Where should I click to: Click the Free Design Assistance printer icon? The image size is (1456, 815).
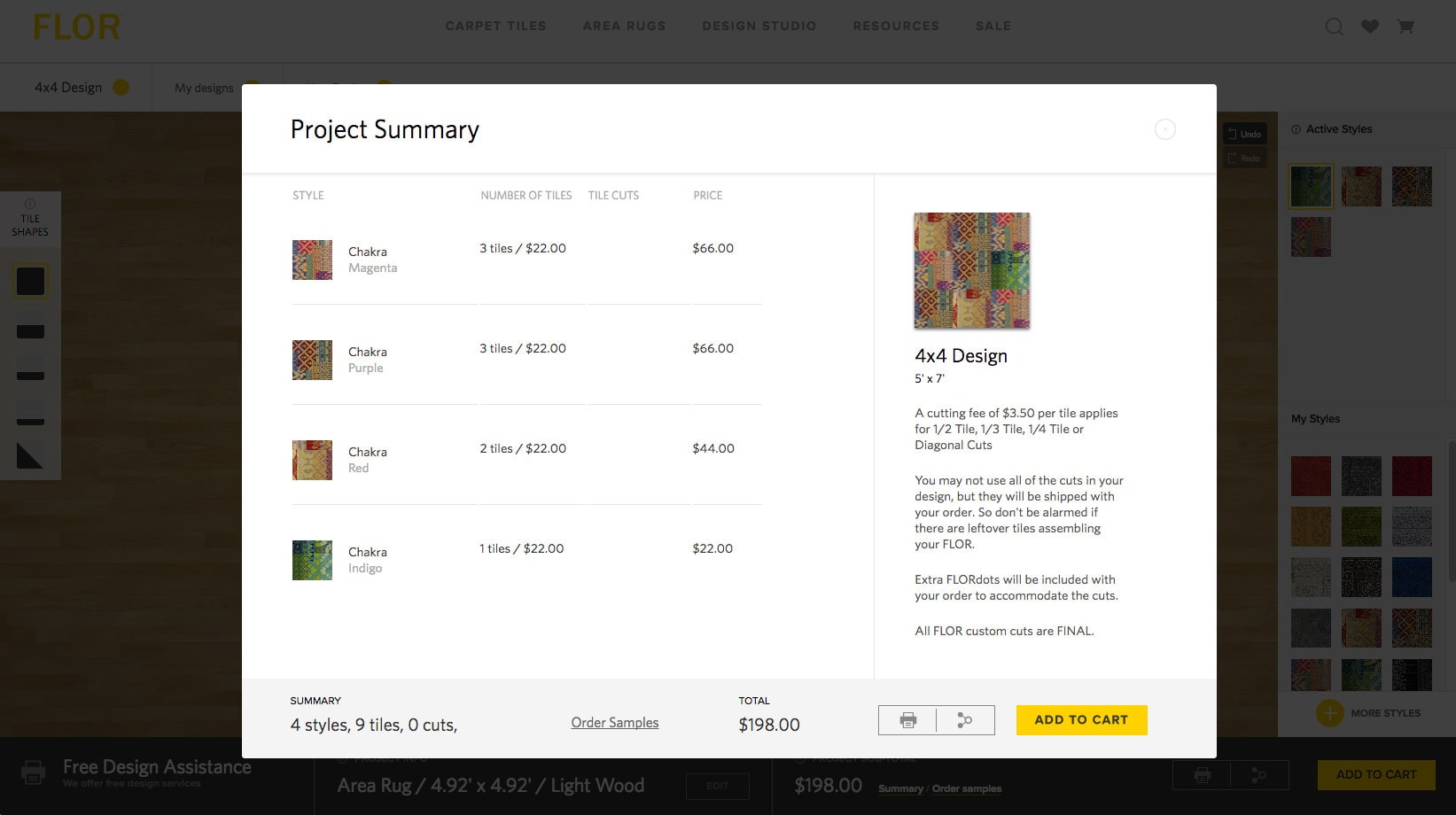click(33, 772)
